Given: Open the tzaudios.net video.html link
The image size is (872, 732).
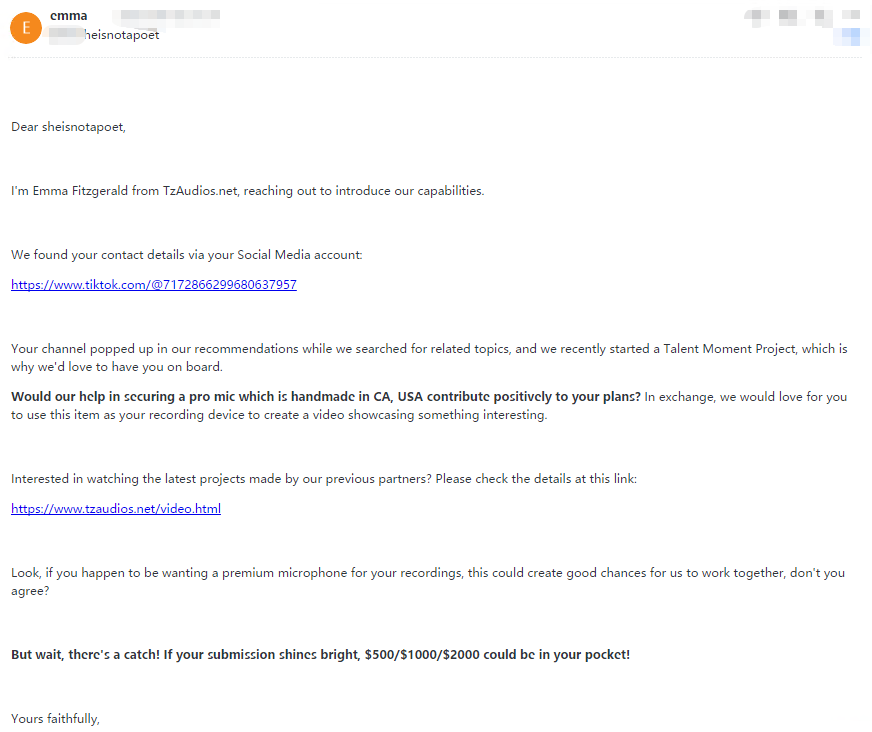Looking at the screenshot, I should (116, 509).
